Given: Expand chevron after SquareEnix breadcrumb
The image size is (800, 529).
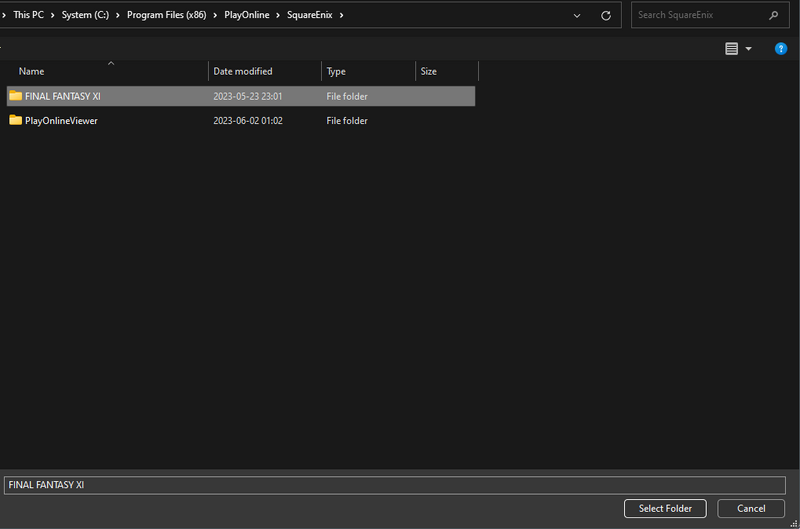Looking at the screenshot, I should (341, 15).
